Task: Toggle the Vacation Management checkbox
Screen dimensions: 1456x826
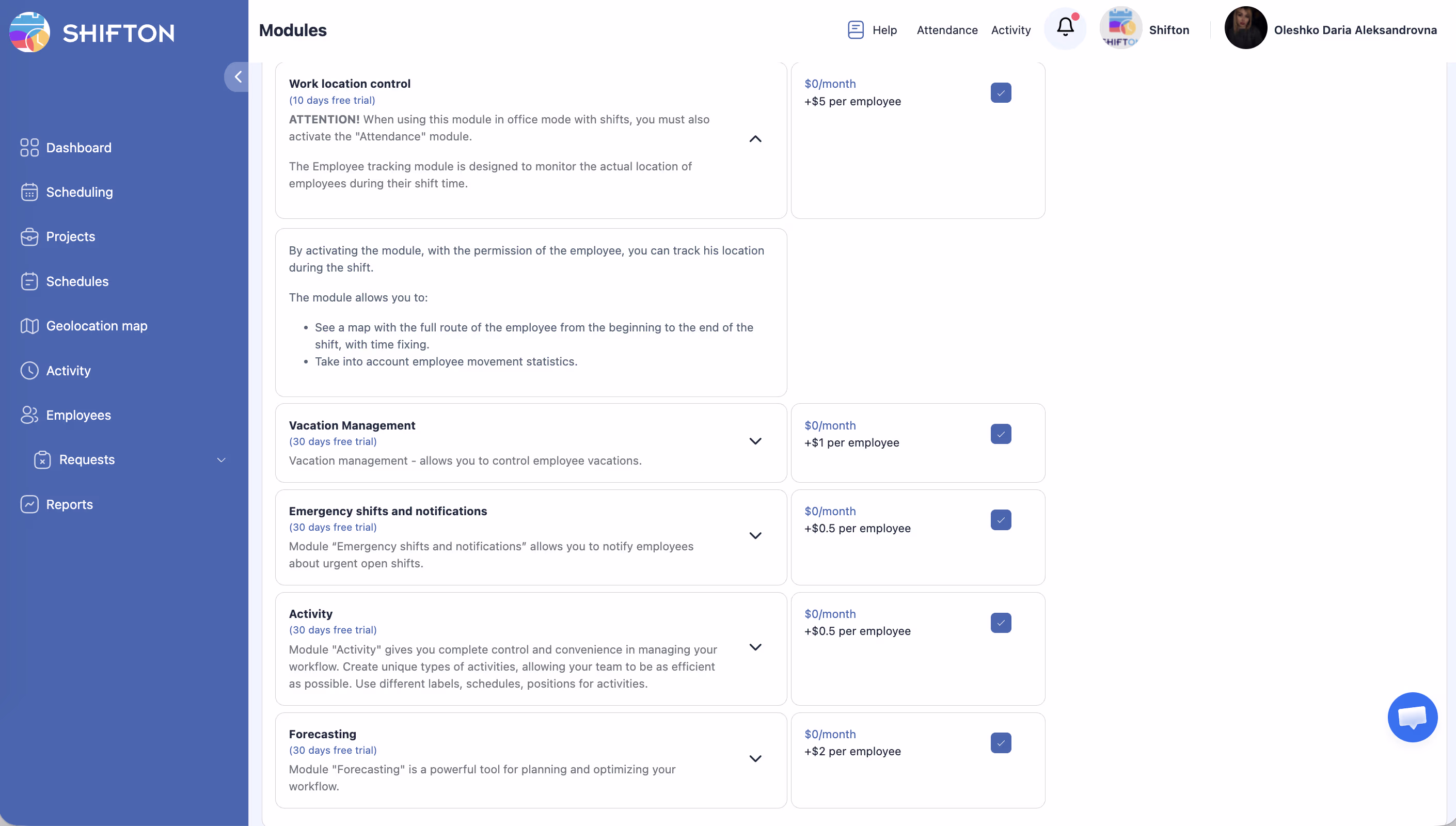Action: [1001, 434]
